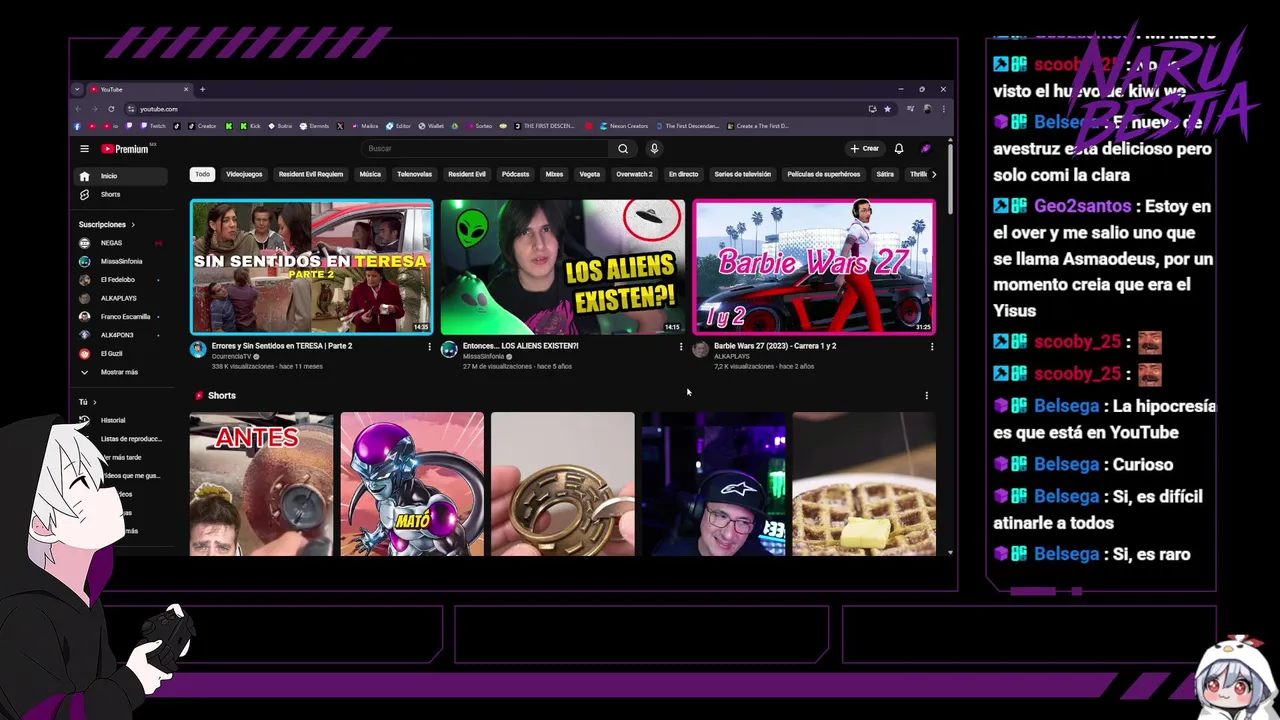The height and width of the screenshot is (720, 1280).
Task: Open the Los Aliens Existen thumbnail
Action: point(563,267)
